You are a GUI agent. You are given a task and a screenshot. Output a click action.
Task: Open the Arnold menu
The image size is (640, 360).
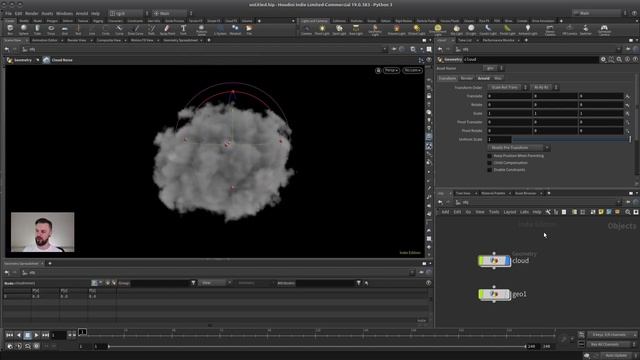coord(82,13)
